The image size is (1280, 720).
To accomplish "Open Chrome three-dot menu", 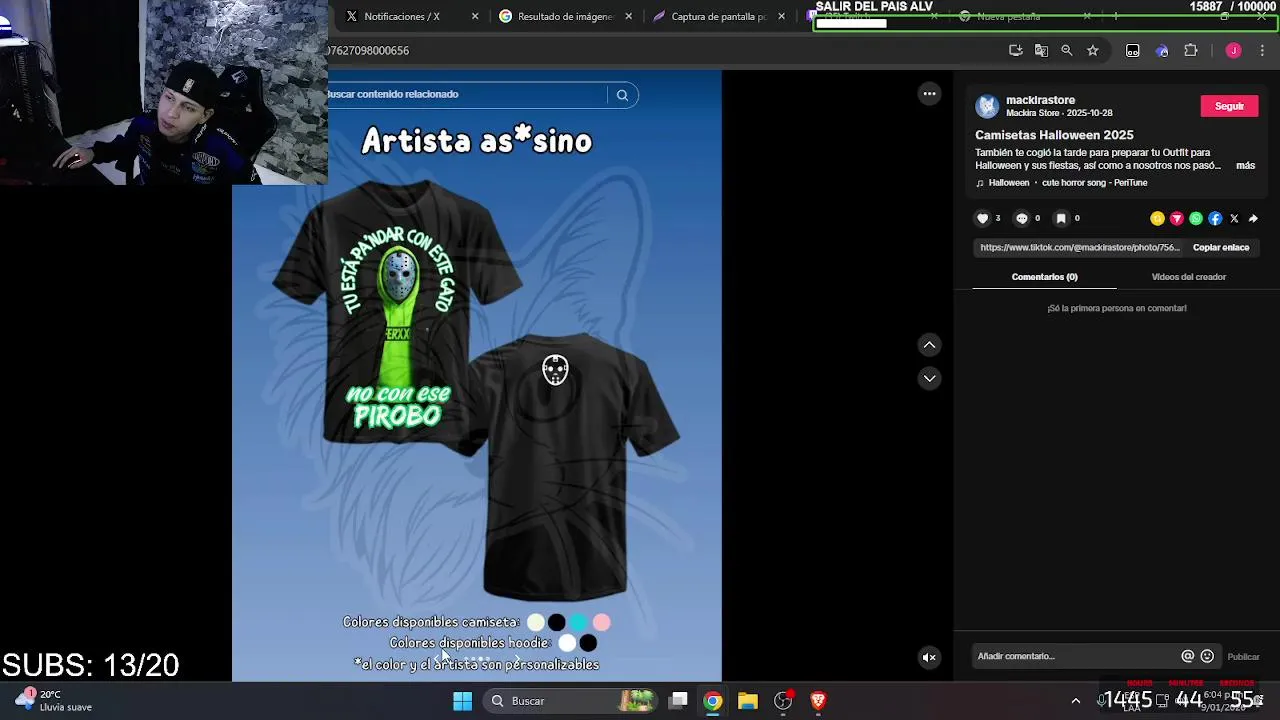I will [x=1262, y=50].
